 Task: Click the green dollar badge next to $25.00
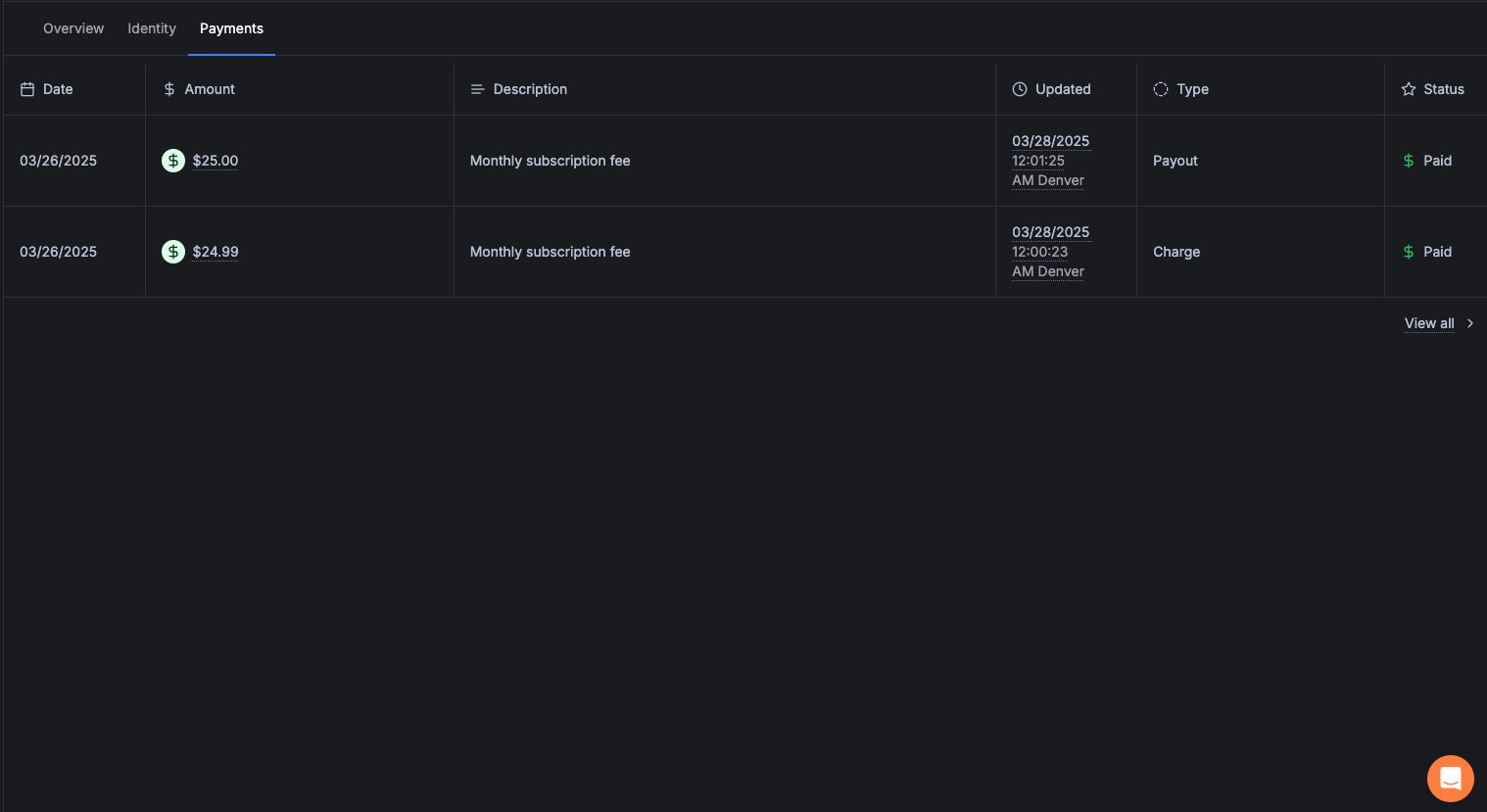pos(173,160)
